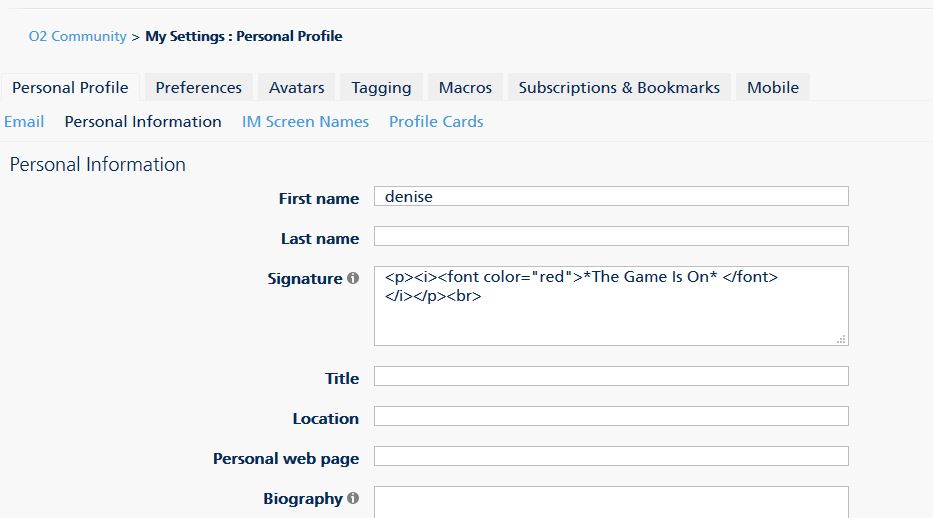Click the Personal Information sub-tab

pos(143,121)
